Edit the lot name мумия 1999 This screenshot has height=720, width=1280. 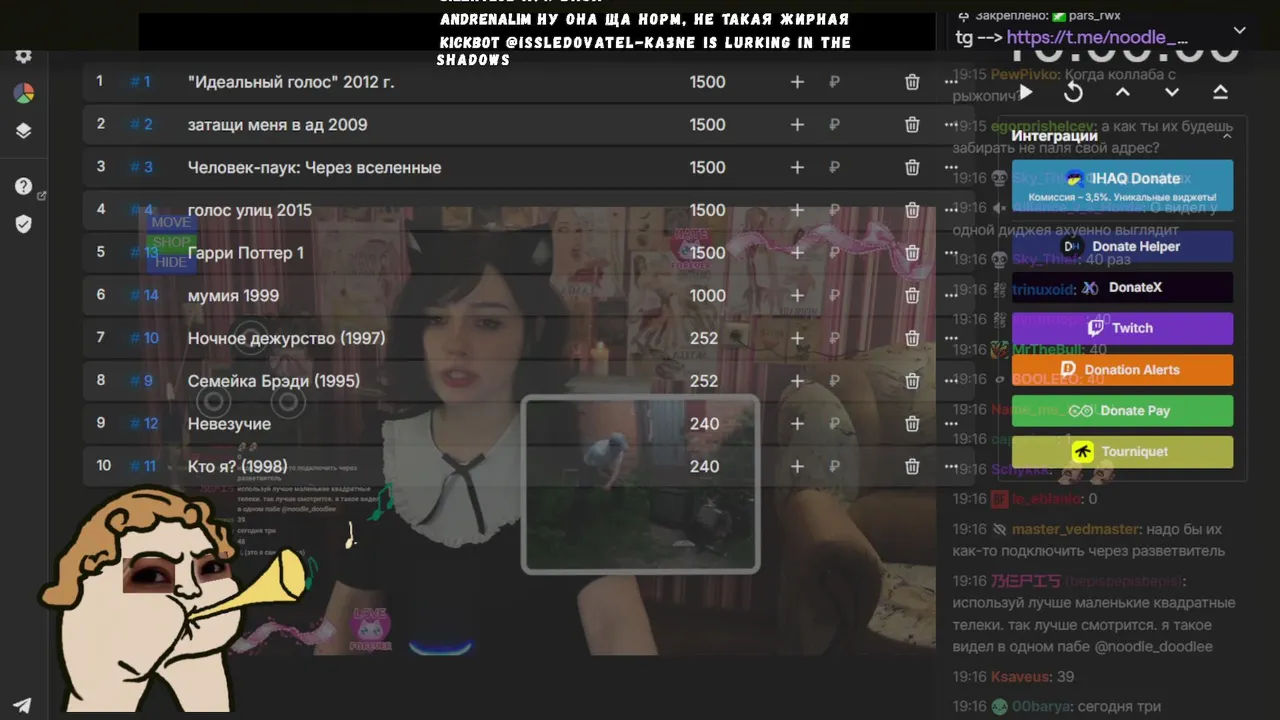pyautogui.click(x=233, y=296)
